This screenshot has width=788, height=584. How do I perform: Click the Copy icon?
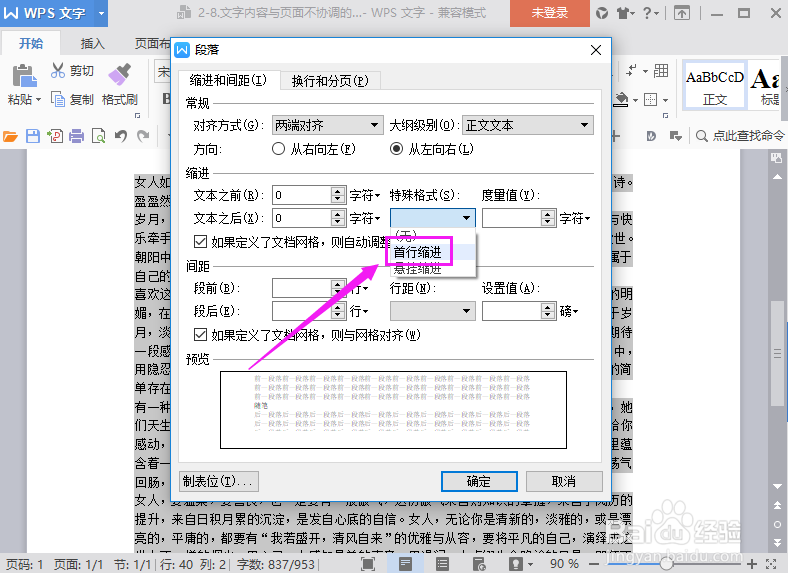58,100
